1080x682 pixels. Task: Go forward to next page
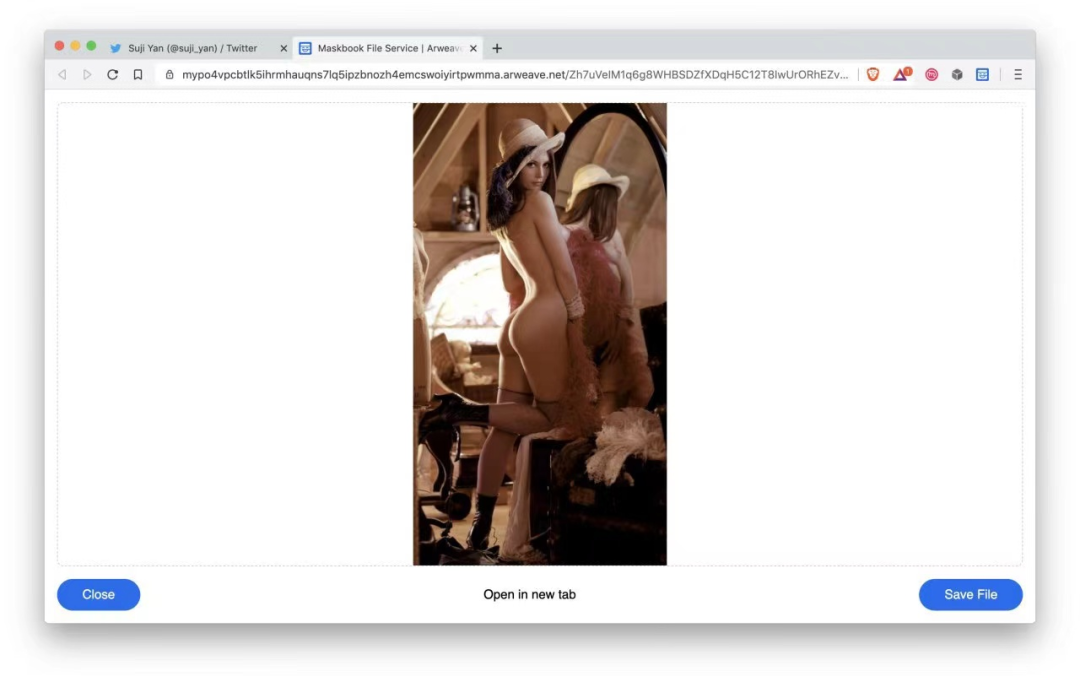click(x=87, y=74)
